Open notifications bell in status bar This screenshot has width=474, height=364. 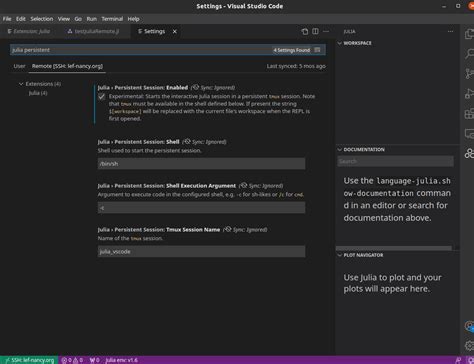[470, 360]
